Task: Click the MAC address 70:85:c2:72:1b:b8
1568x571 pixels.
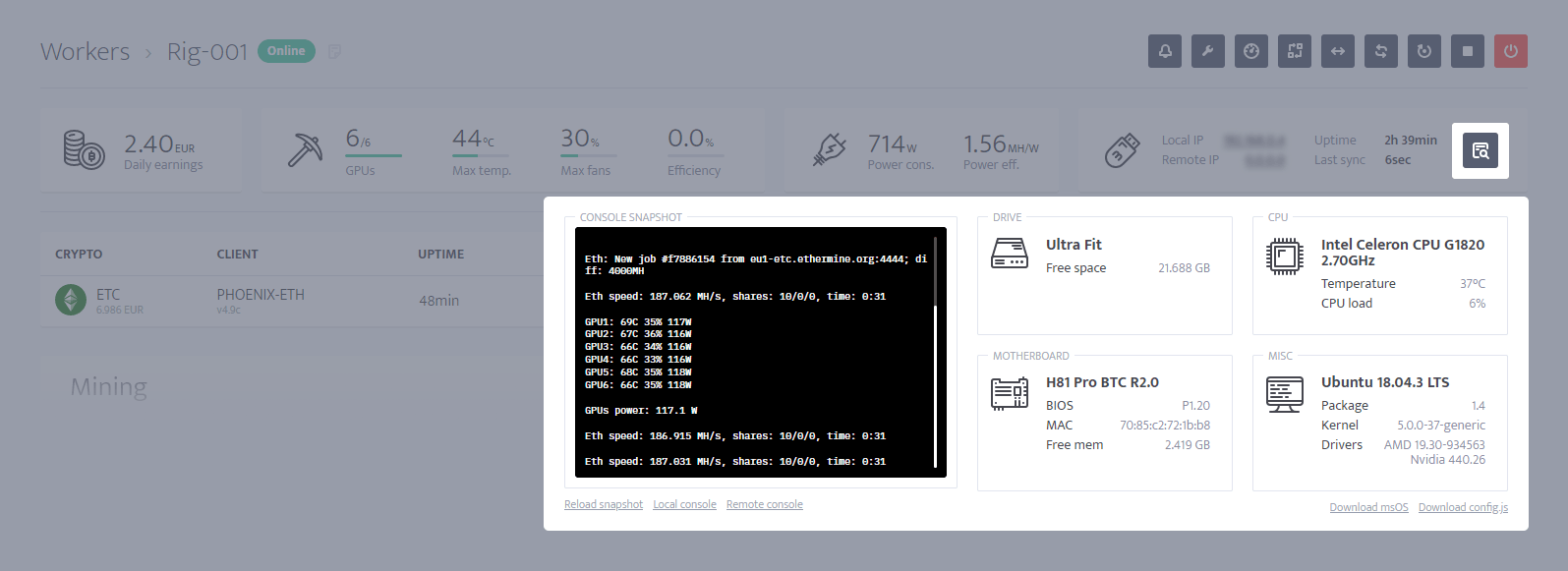Action: coord(1165,426)
